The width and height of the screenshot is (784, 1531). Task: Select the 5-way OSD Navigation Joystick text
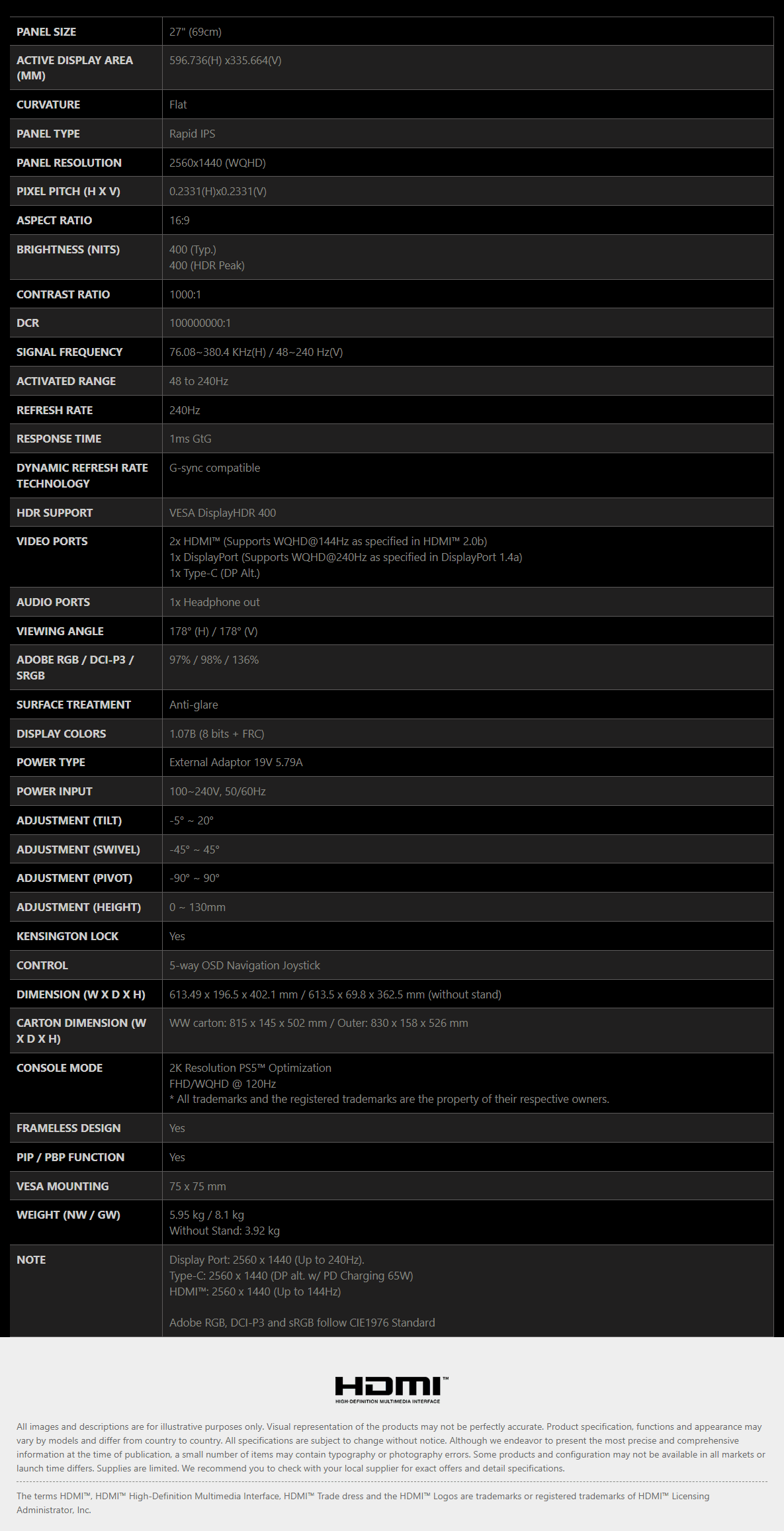tap(245, 965)
